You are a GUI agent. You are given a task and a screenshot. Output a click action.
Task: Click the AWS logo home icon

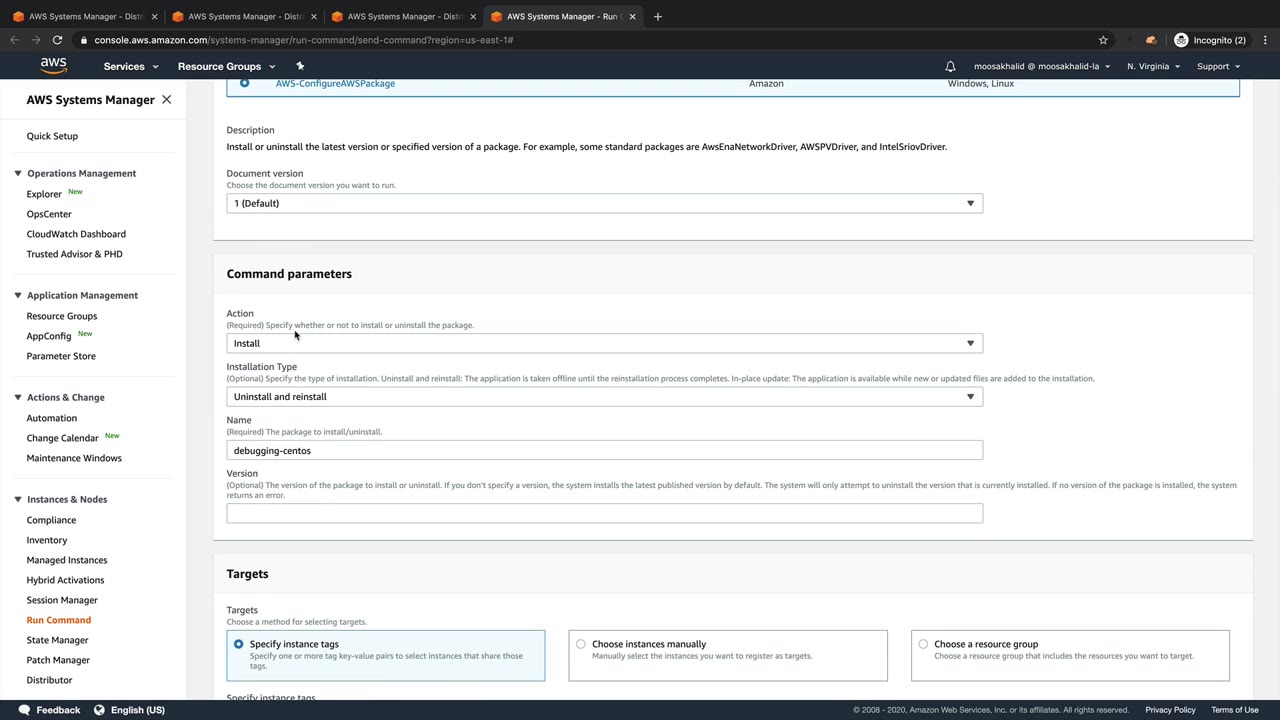click(x=54, y=66)
